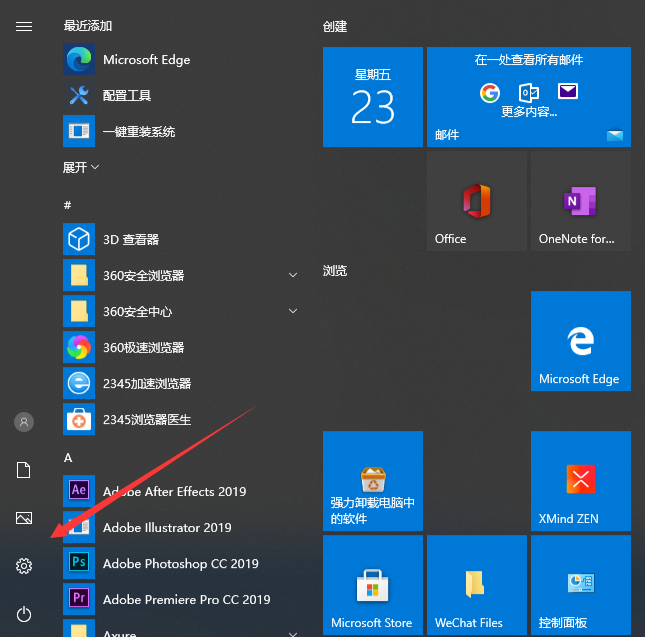Open the 邮件 mail tile
645x637 pixels.
point(528,97)
